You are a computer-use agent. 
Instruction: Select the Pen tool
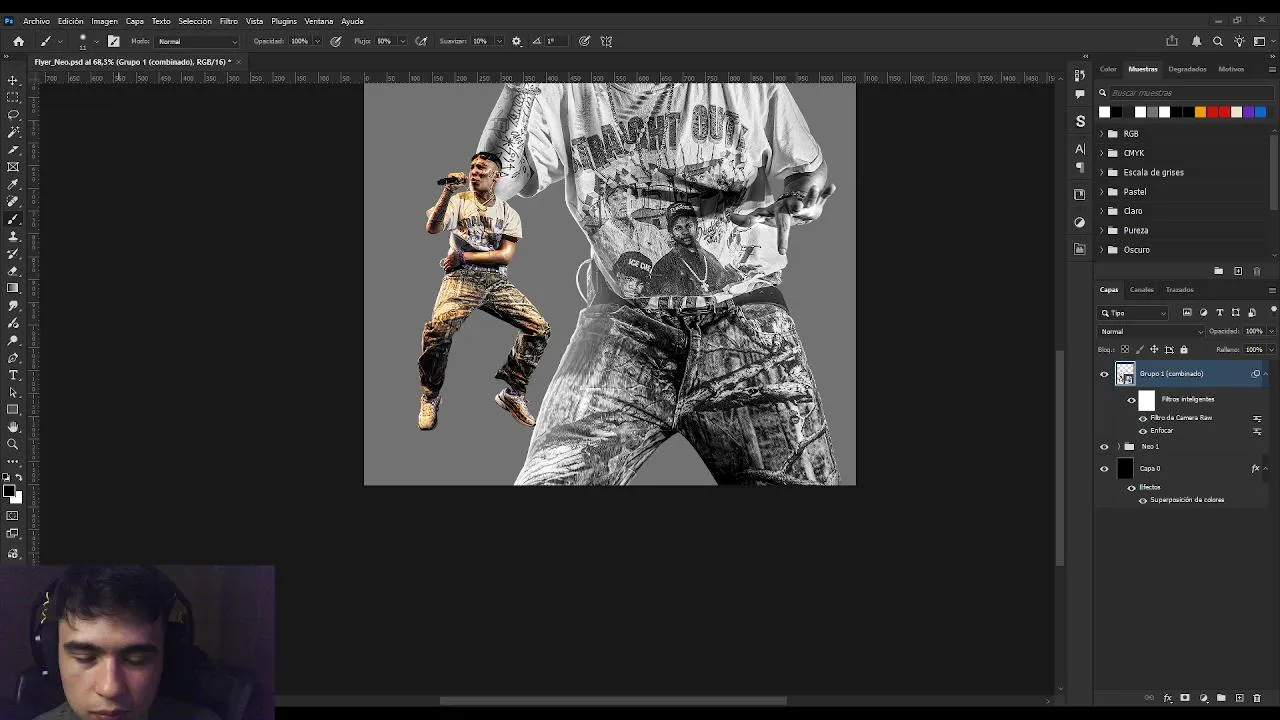click(13, 357)
